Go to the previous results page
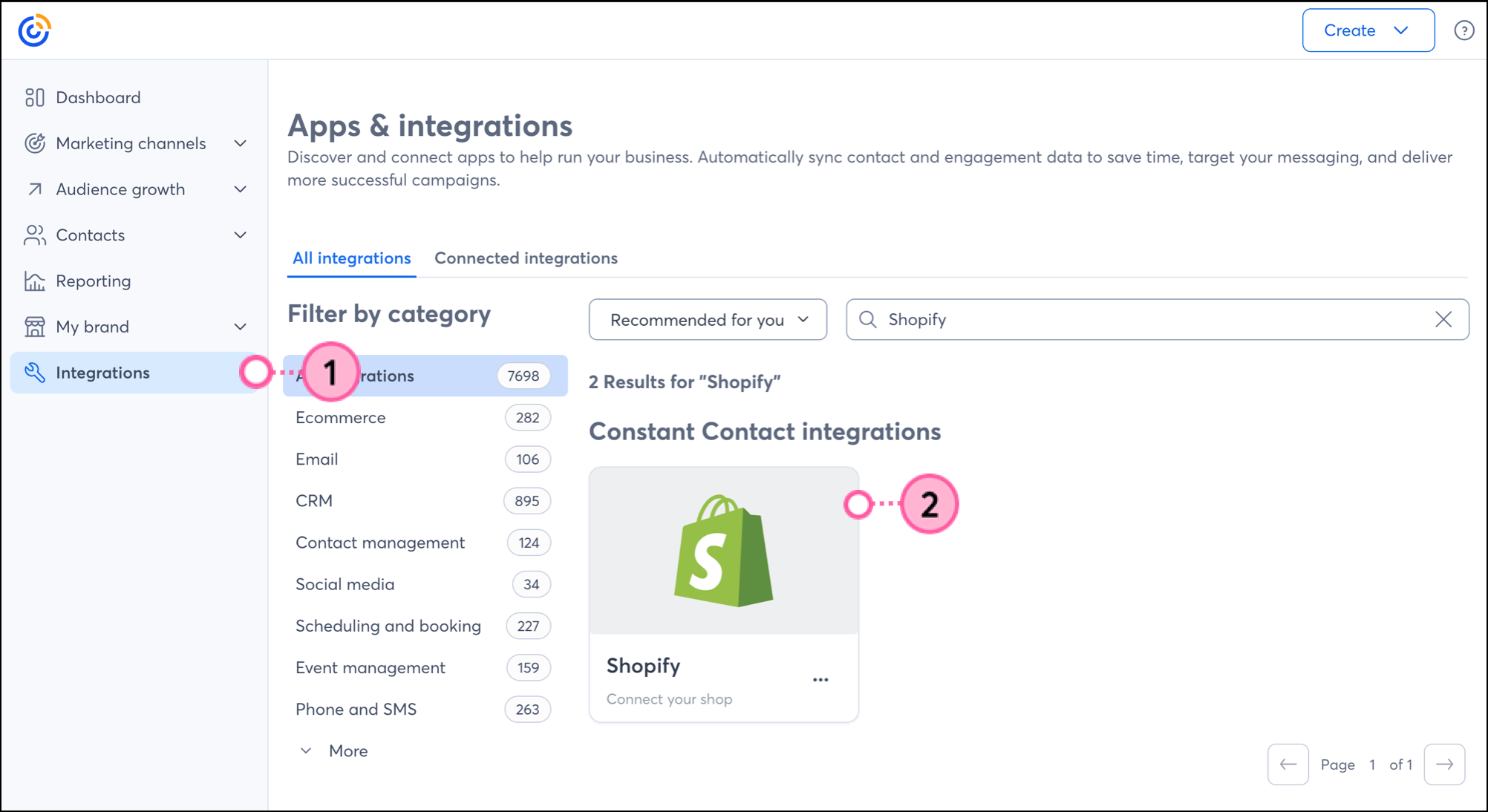1488x812 pixels. tap(1288, 764)
